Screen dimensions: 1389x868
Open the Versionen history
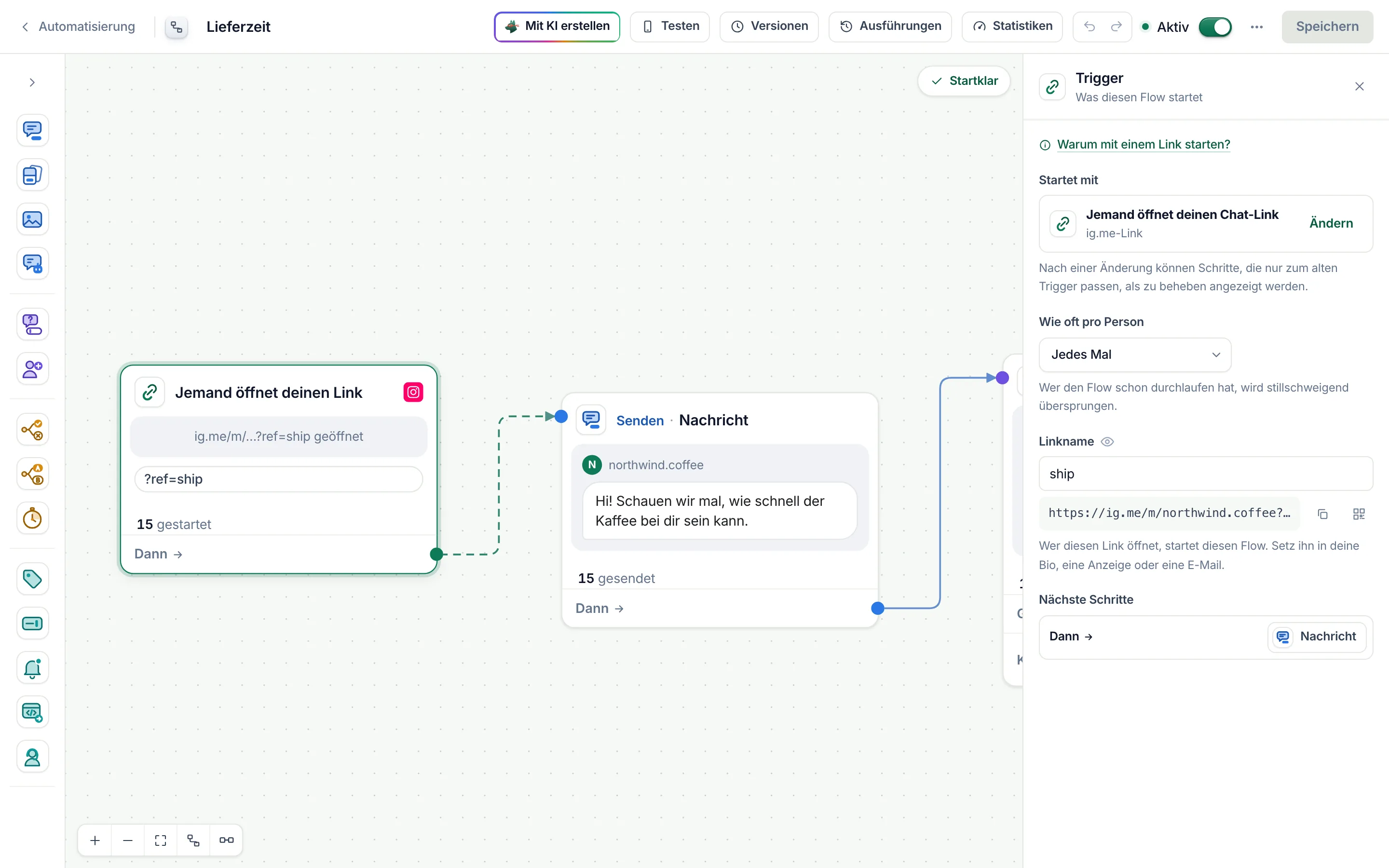tap(769, 27)
